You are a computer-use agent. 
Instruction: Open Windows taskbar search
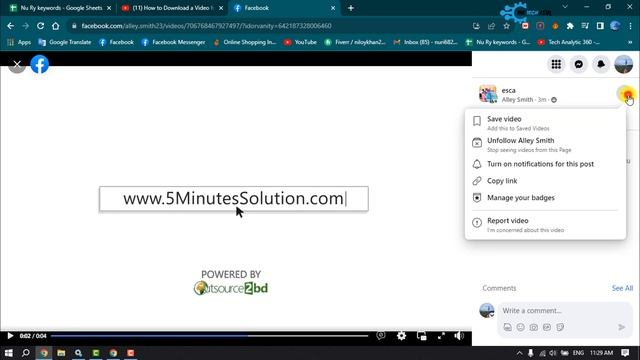26,353
